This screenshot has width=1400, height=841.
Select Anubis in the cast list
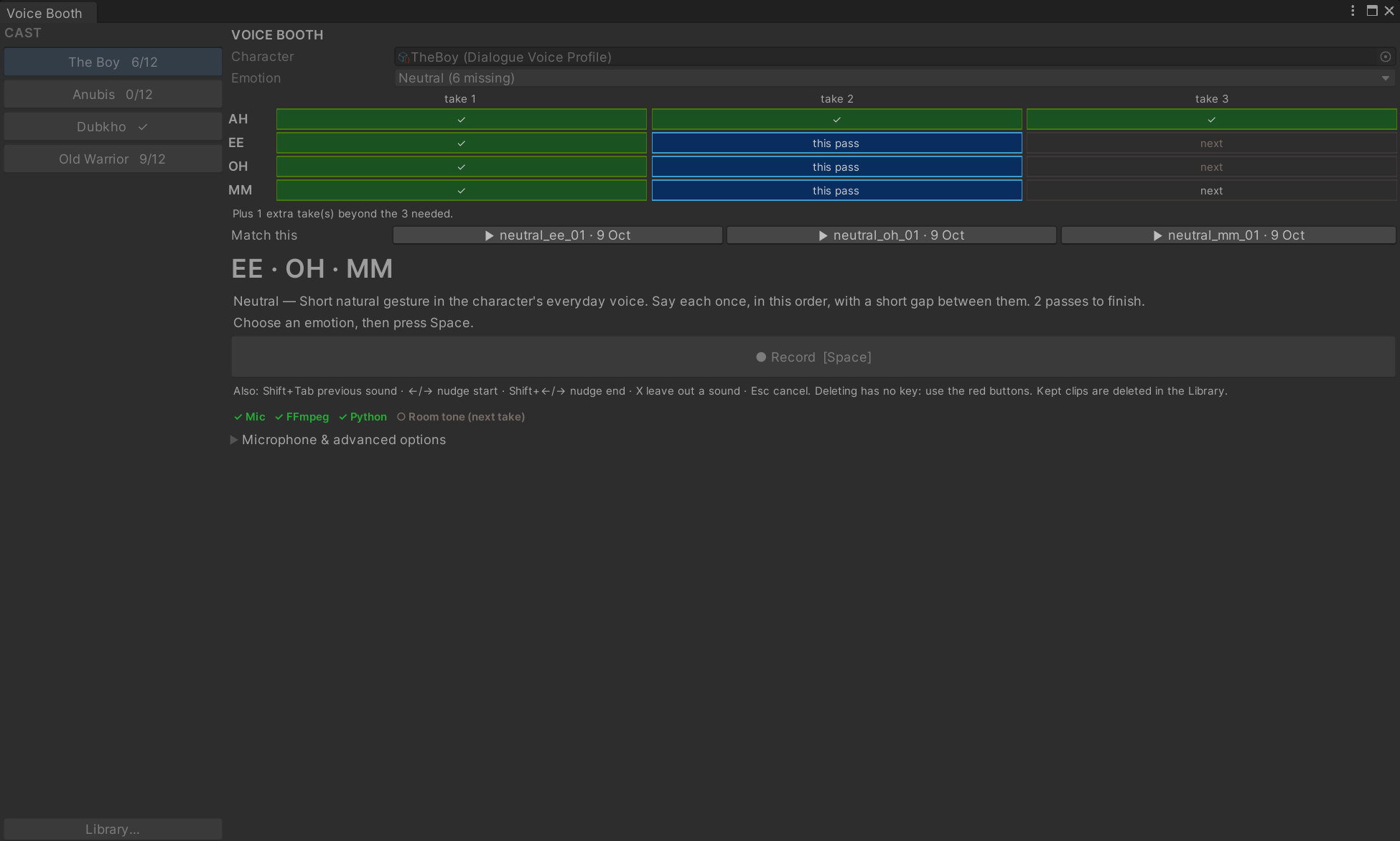113,95
